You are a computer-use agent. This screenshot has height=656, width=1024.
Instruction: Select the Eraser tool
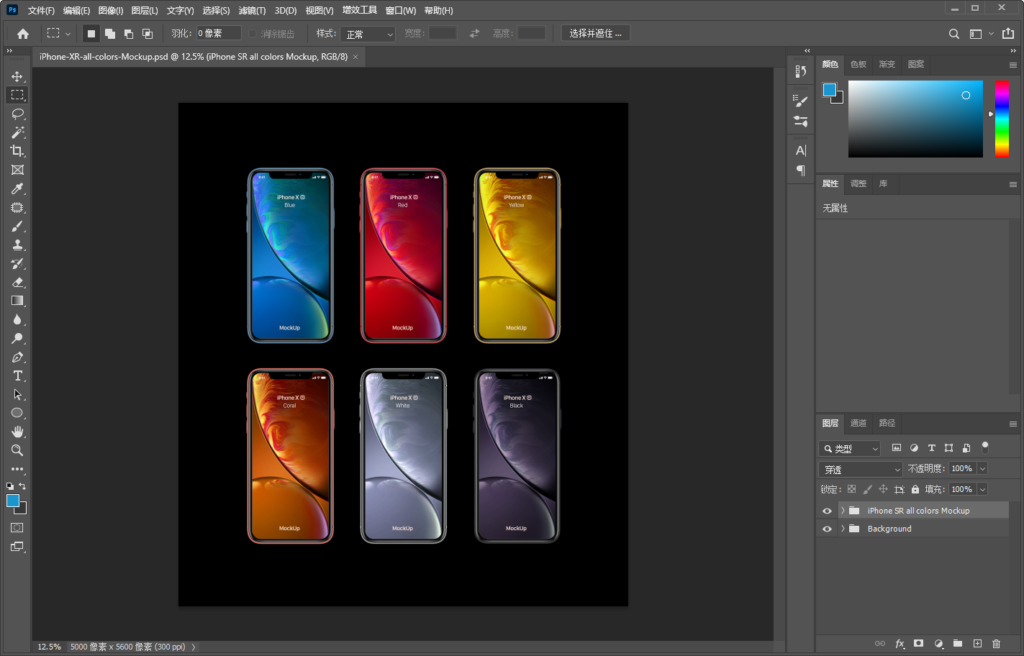tap(17, 282)
